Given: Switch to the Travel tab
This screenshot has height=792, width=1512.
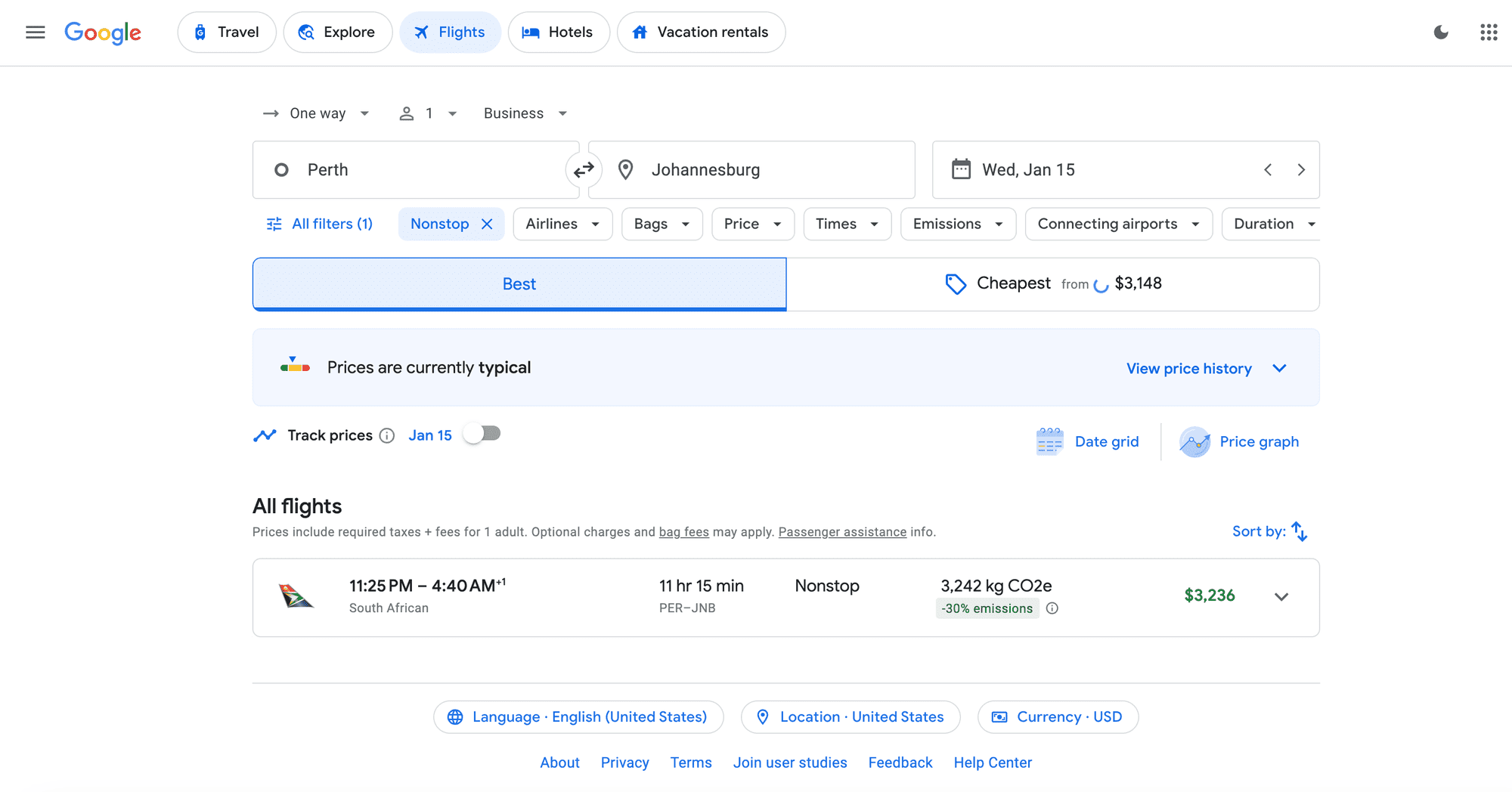Looking at the screenshot, I should click(x=227, y=32).
